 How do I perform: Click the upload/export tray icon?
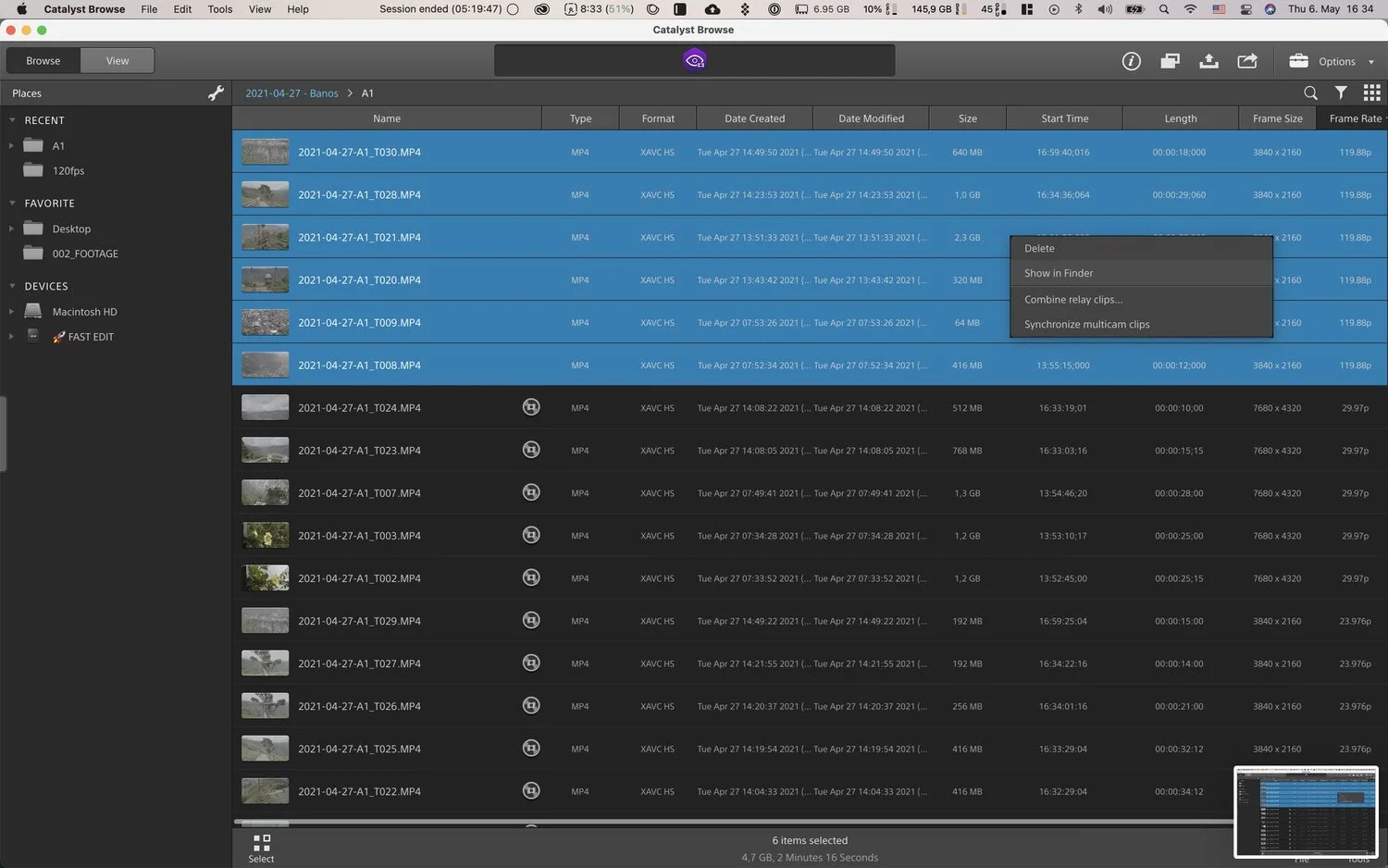[1208, 61]
